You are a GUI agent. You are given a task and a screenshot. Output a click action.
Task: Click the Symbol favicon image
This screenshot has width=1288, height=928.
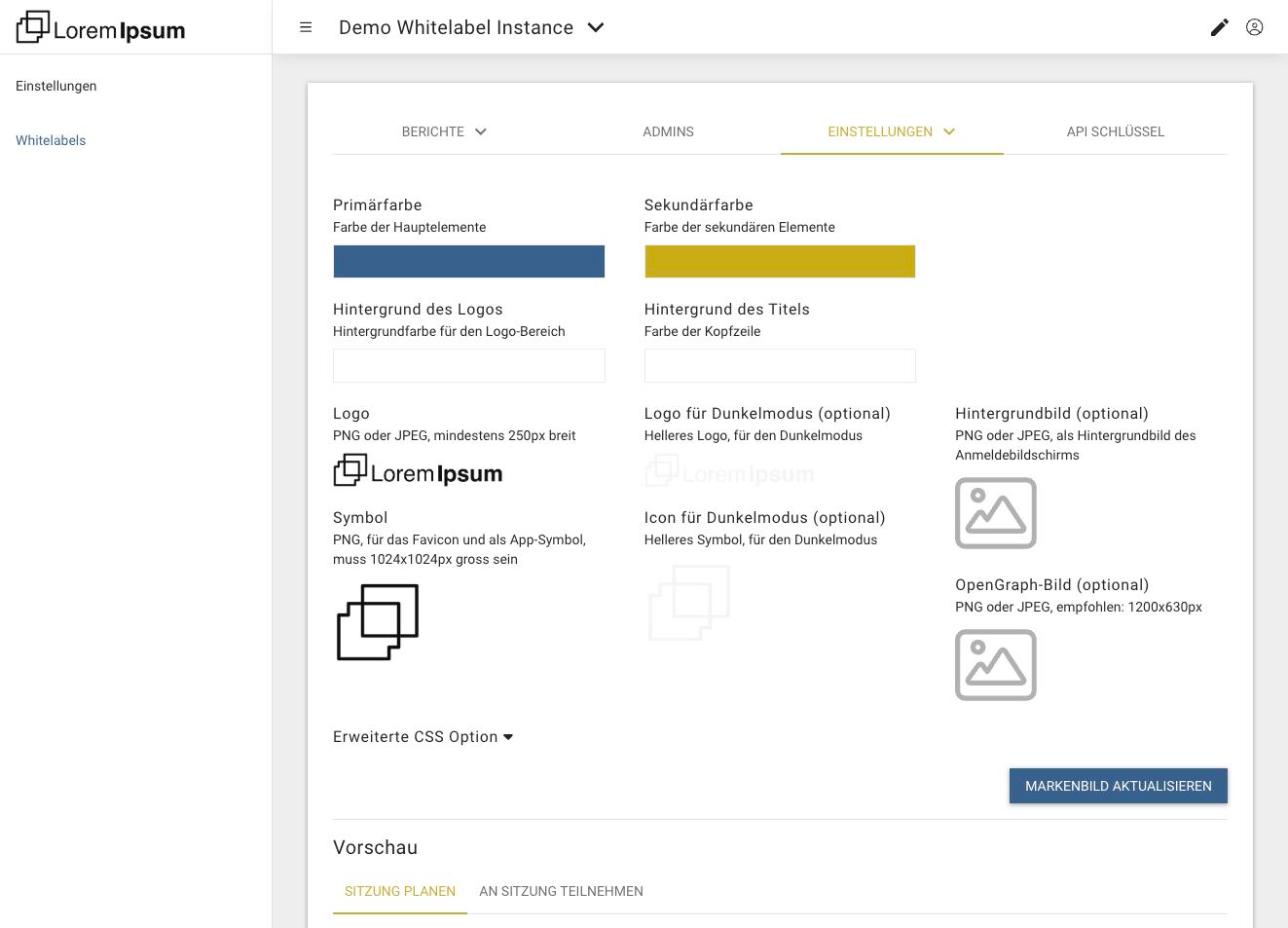click(377, 622)
